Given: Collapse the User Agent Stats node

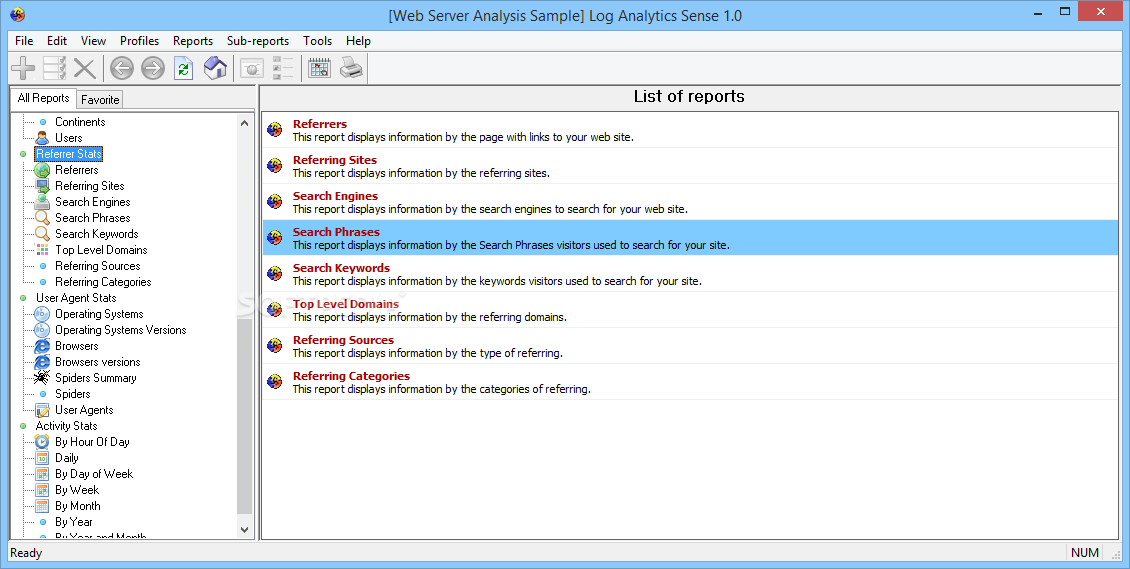Looking at the screenshot, I should point(23,298).
